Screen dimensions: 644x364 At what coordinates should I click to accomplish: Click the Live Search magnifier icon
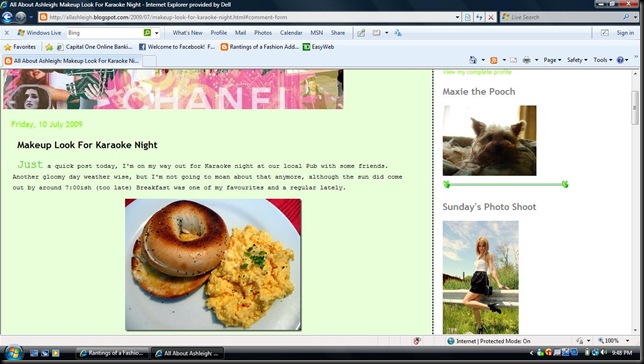click(626, 17)
